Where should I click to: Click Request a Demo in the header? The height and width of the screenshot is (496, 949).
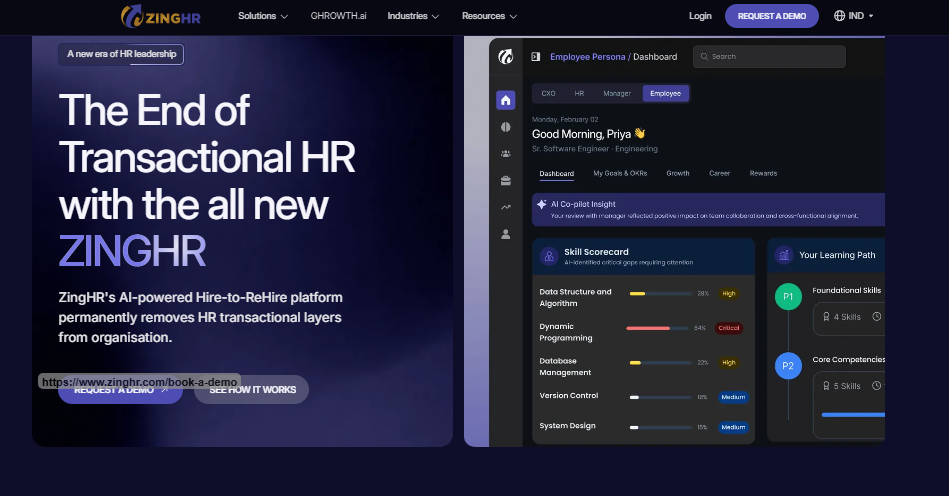(772, 16)
